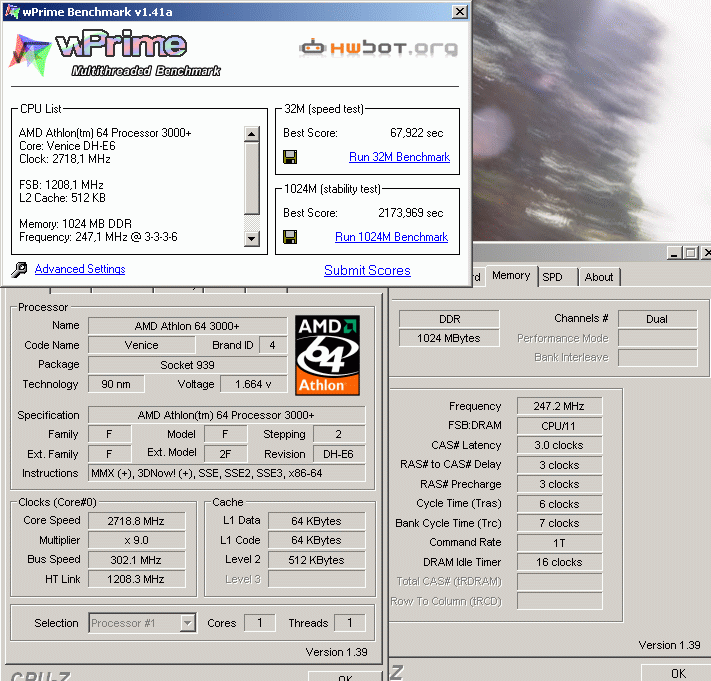Screen dimensions: 711x681
Task: Click OK in the CPU-Z CPU window
Action: pyautogui.click(x=345, y=676)
